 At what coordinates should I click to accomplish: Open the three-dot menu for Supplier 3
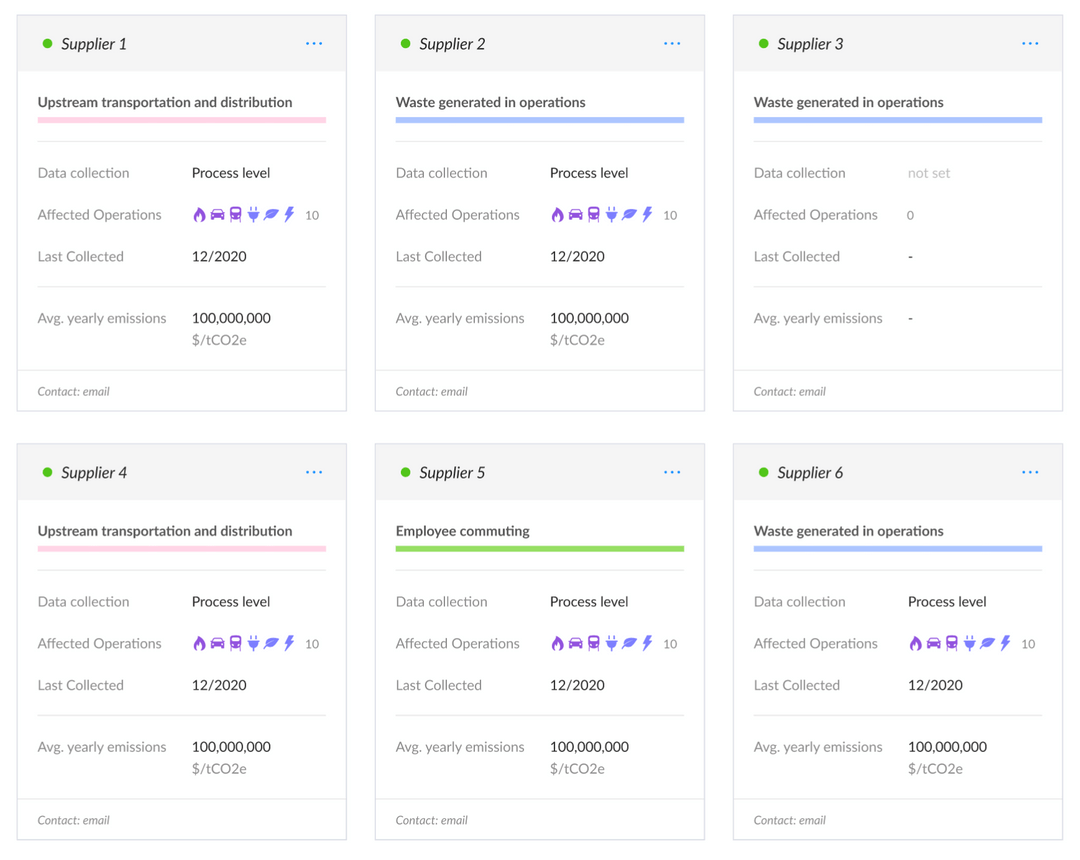pyautogui.click(x=1030, y=43)
